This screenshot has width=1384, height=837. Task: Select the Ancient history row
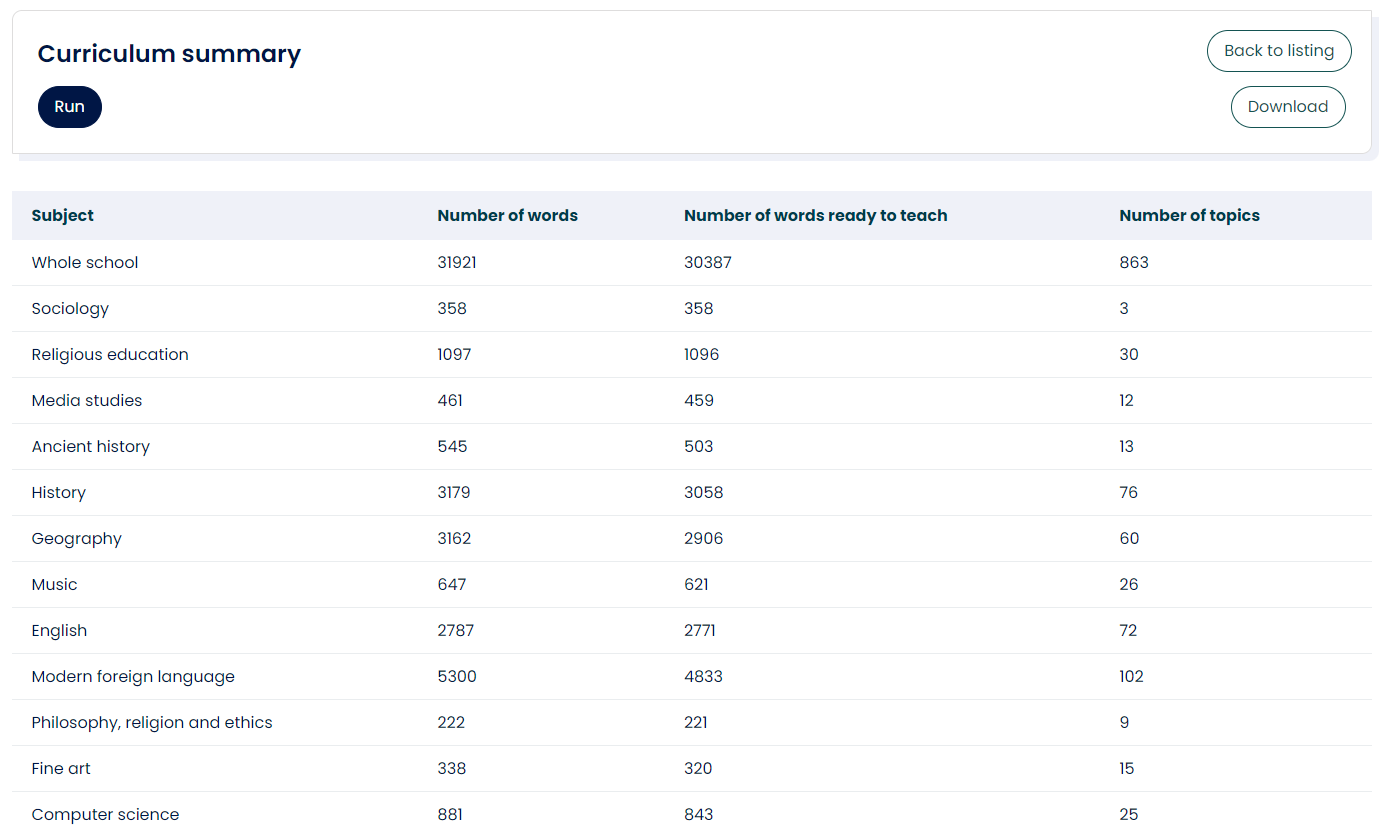coord(91,447)
